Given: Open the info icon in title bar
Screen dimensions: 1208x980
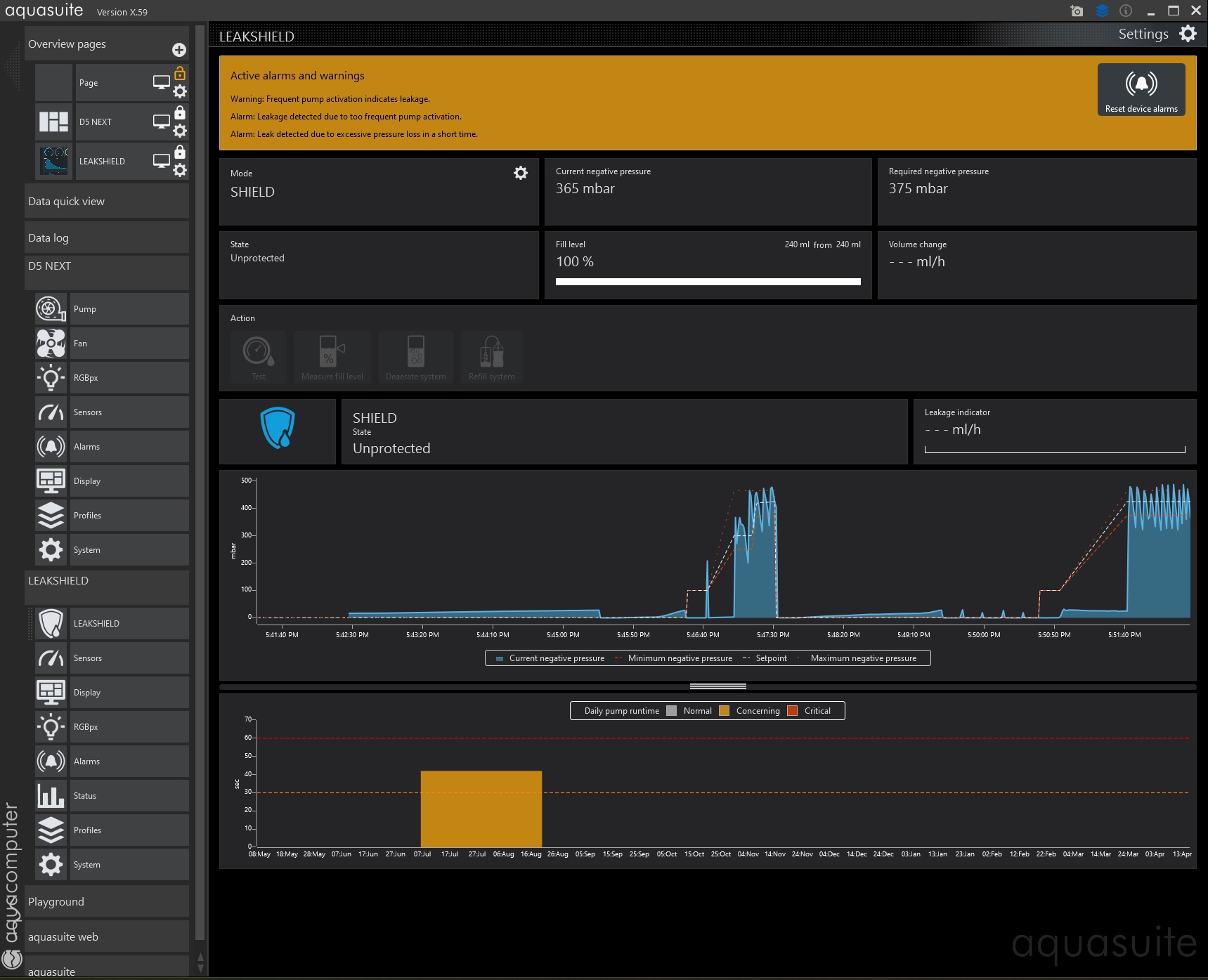Looking at the screenshot, I should (x=1125, y=11).
